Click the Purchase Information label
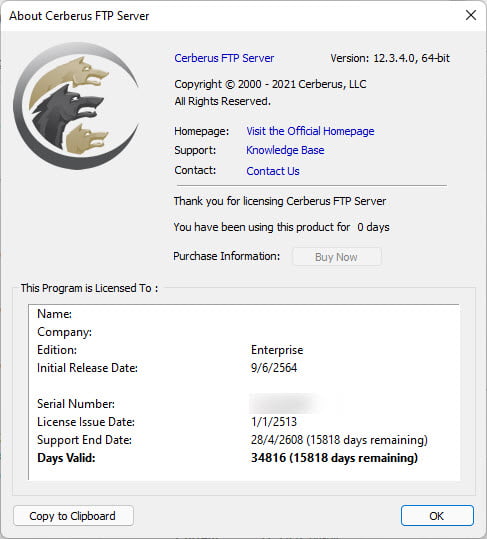487x539 pixels. coord(226,256)
